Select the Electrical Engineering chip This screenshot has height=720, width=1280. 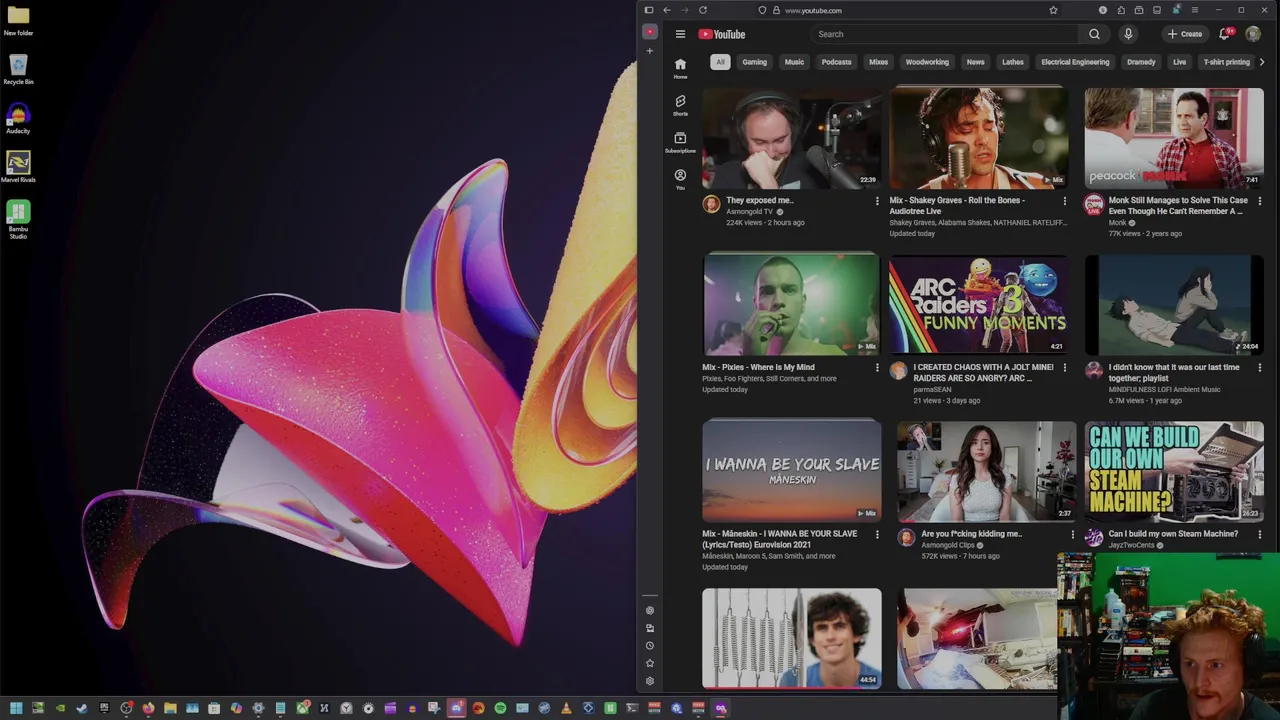click(x=1075, y=62)
